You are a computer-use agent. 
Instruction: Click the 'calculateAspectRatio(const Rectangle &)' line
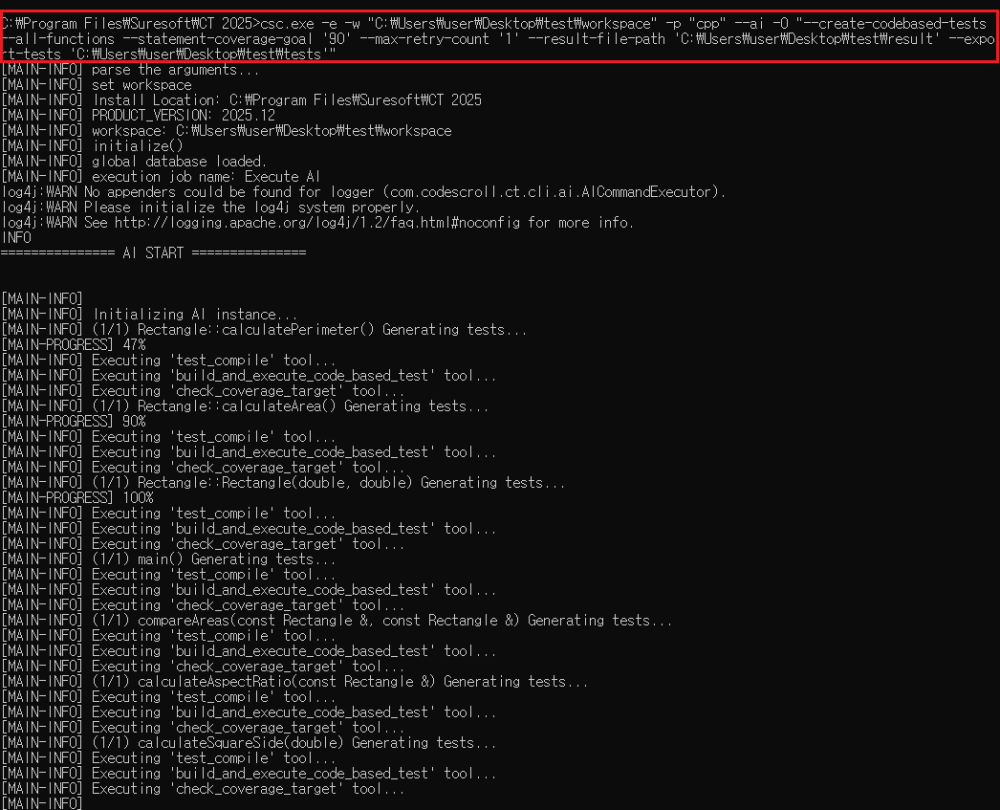(x=295, y=682)
